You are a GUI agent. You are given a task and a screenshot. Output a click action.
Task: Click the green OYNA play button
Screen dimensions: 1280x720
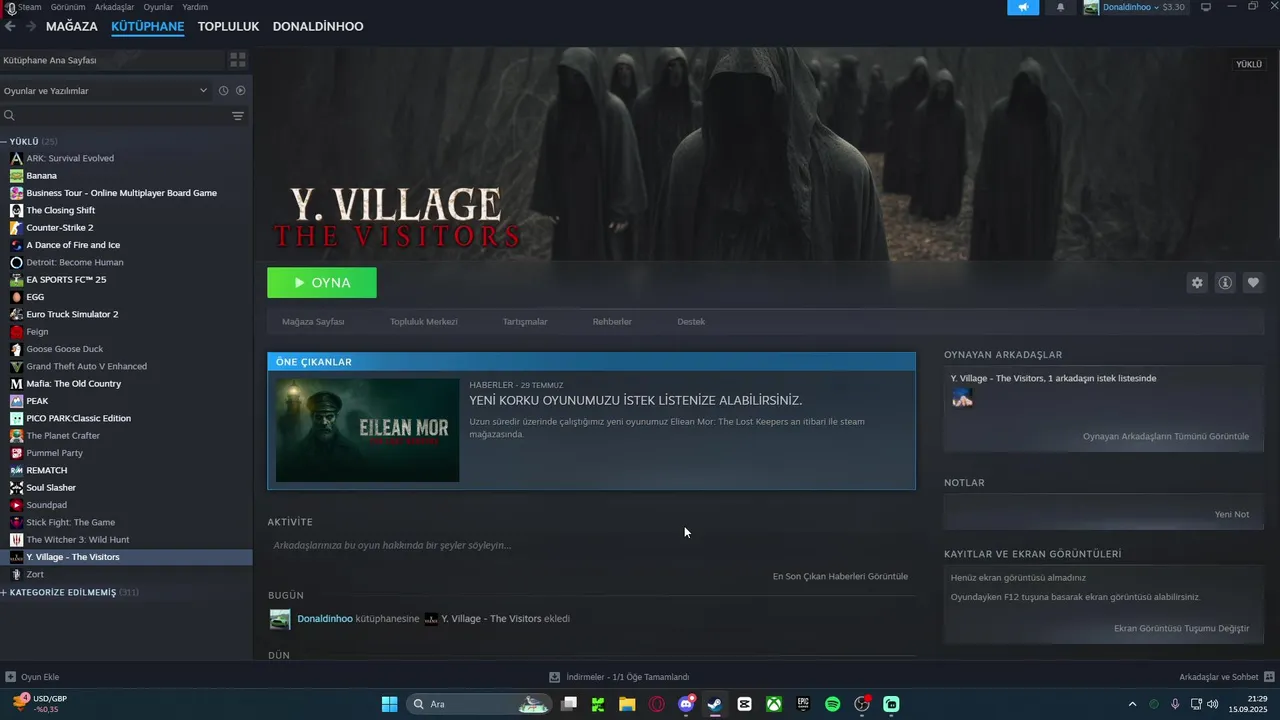[x=322, y=283]
